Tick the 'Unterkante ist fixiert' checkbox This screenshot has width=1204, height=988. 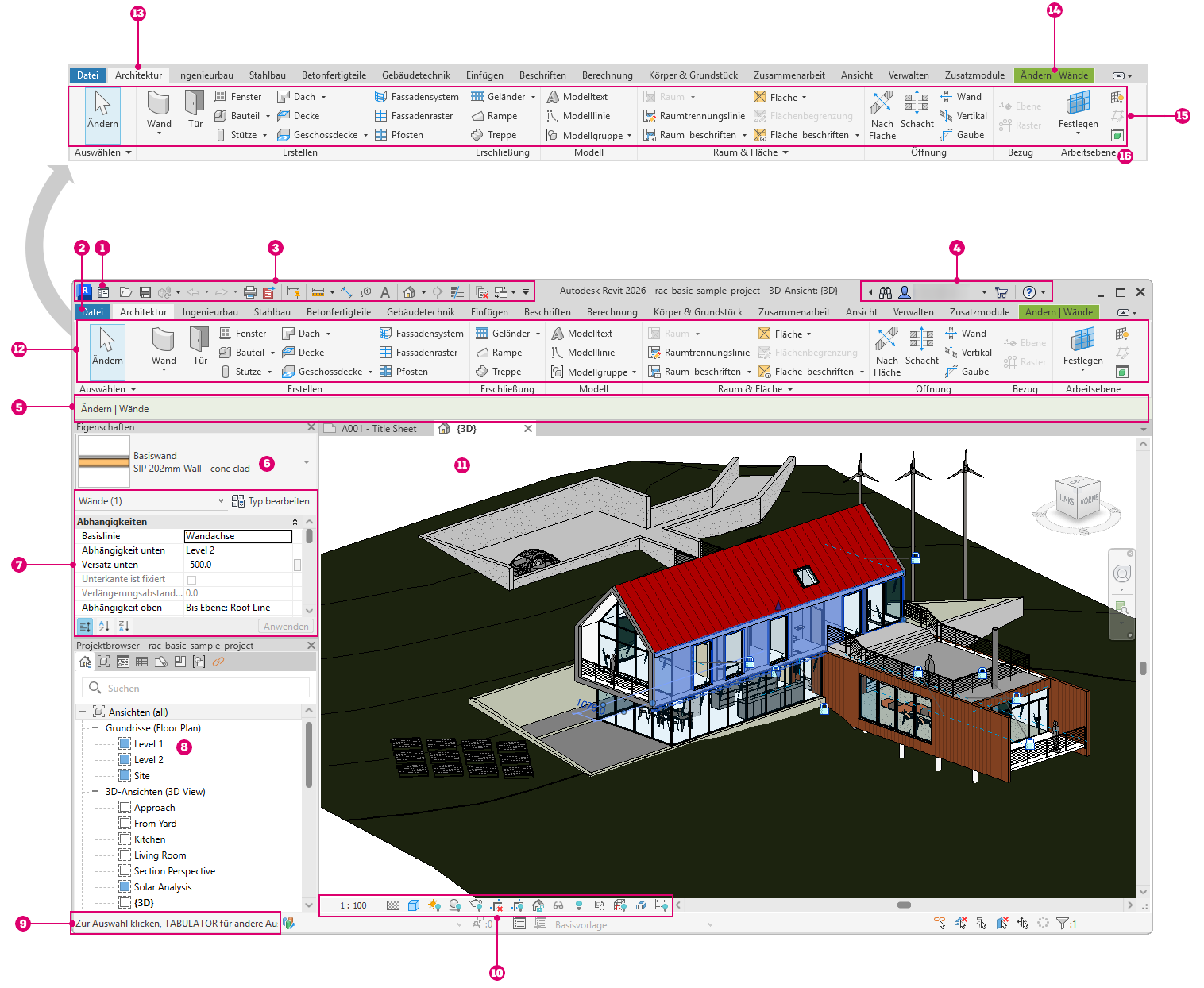pos(191,580)
